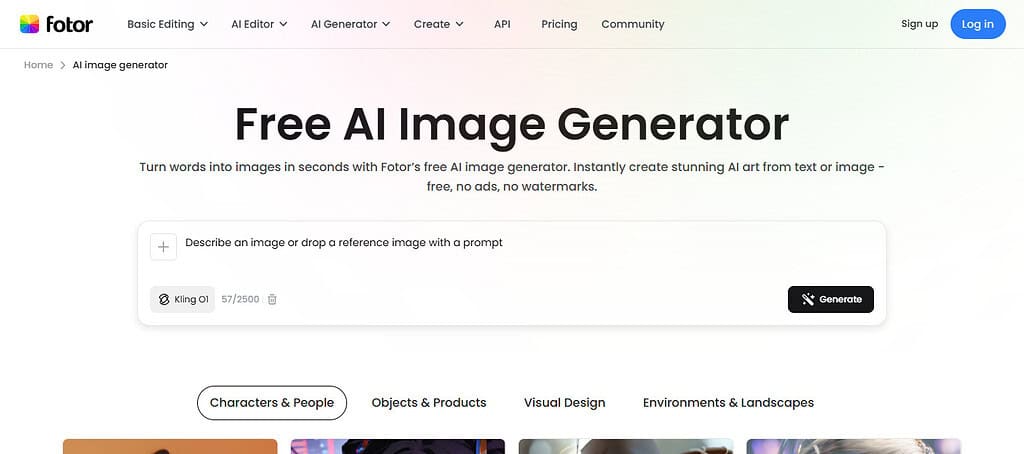The image size is (1024, 454).
Task: Select the Objects & Products tab
Action: click(x=429, y=403)
